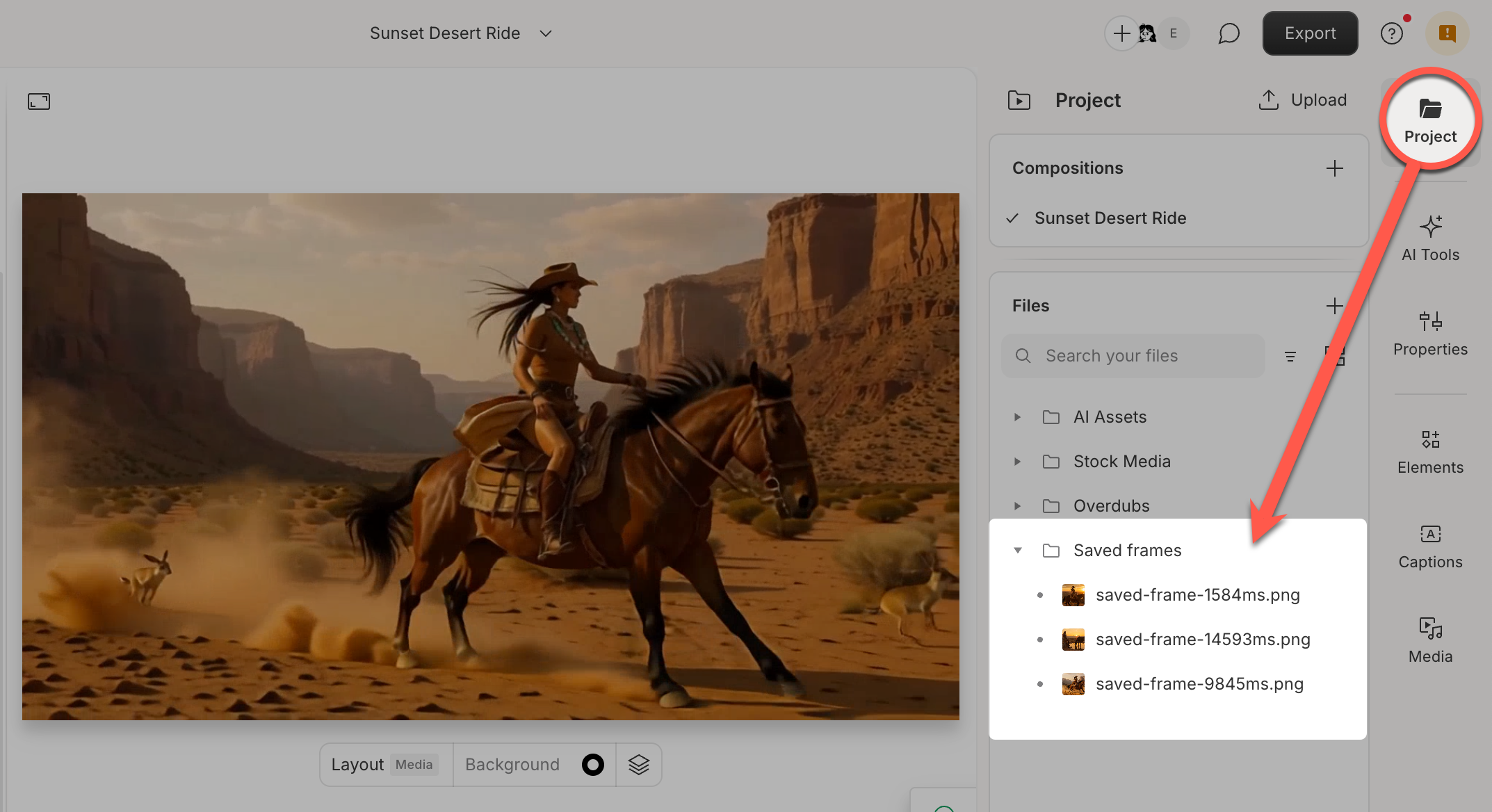Viewport: 1492px width, 812px height.
Task: Open the help question mark icon
Action: coord(1392,33)
